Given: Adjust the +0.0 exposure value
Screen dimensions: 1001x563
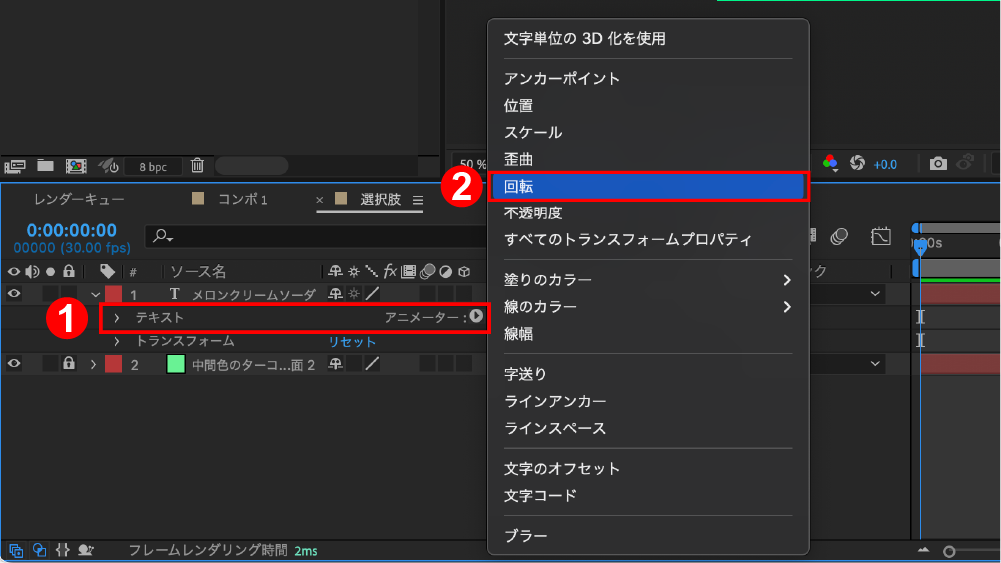Looking at the screenshot, I should (x=885, y=165).
